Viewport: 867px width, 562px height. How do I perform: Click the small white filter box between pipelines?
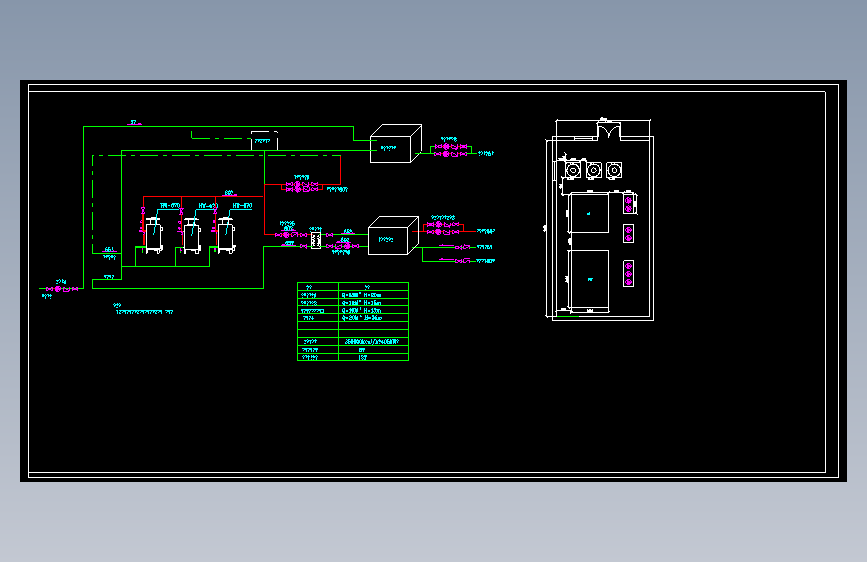(316, 240)
